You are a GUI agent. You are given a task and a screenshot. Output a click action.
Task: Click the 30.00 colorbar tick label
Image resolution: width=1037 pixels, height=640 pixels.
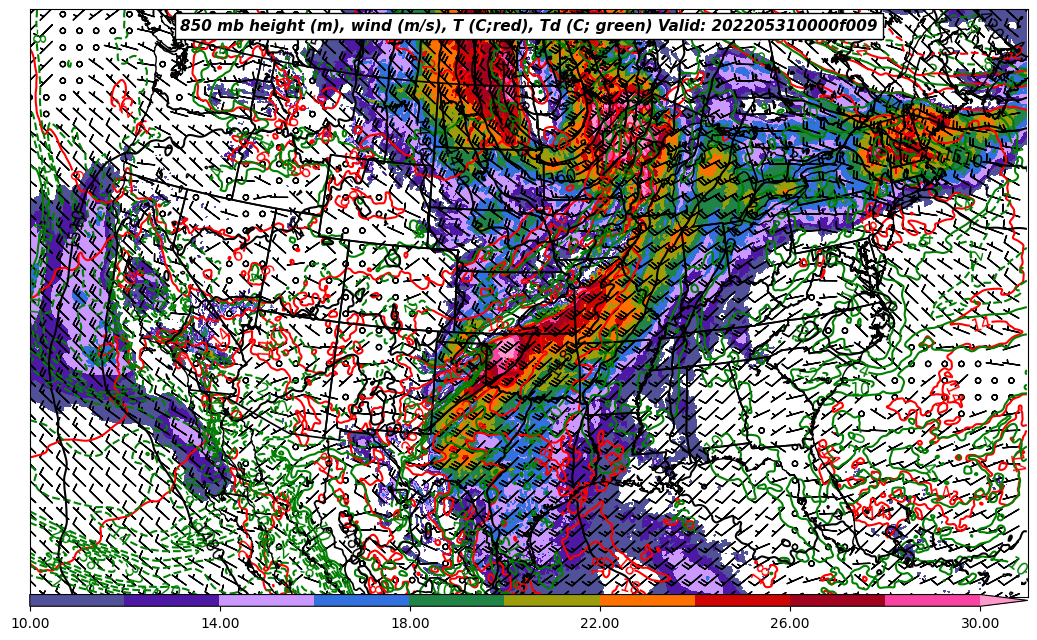(x=980, y=623)
